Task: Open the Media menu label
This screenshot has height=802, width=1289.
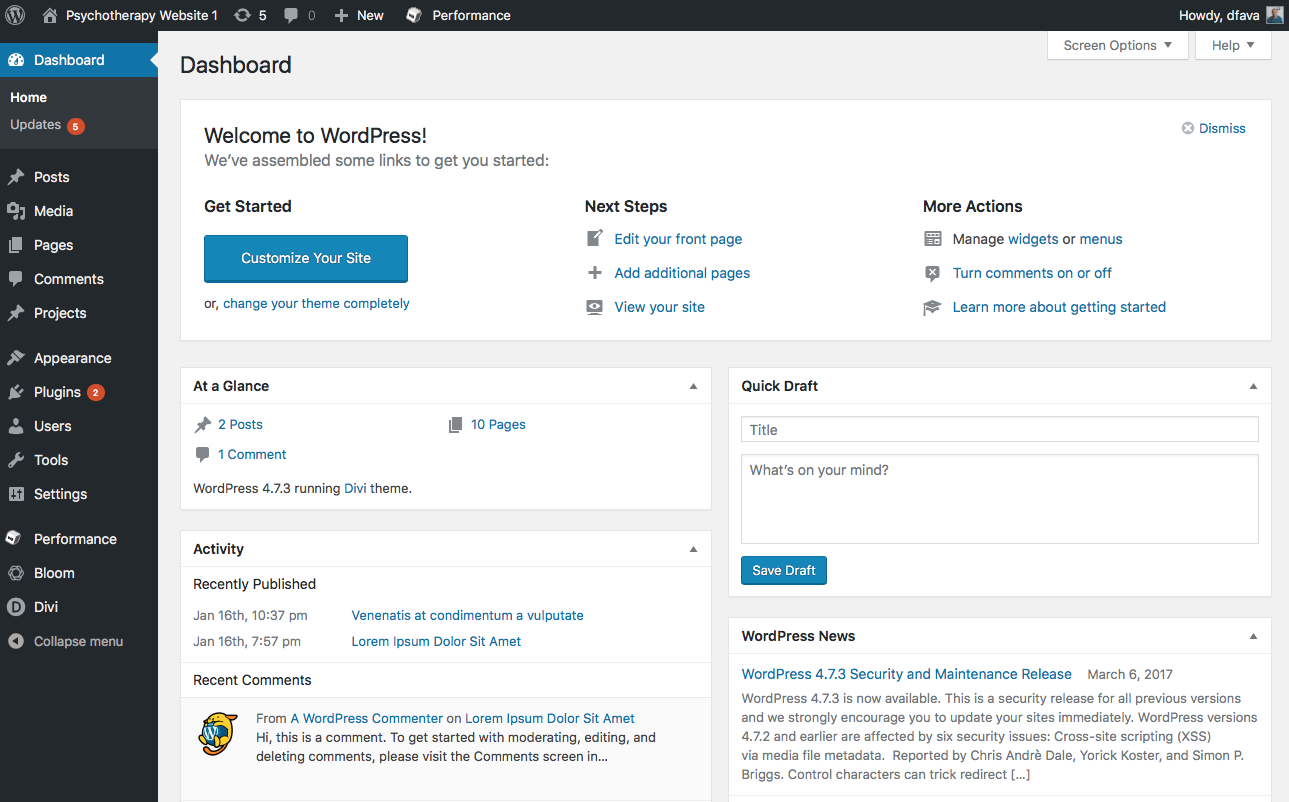Action: (53, 211)
